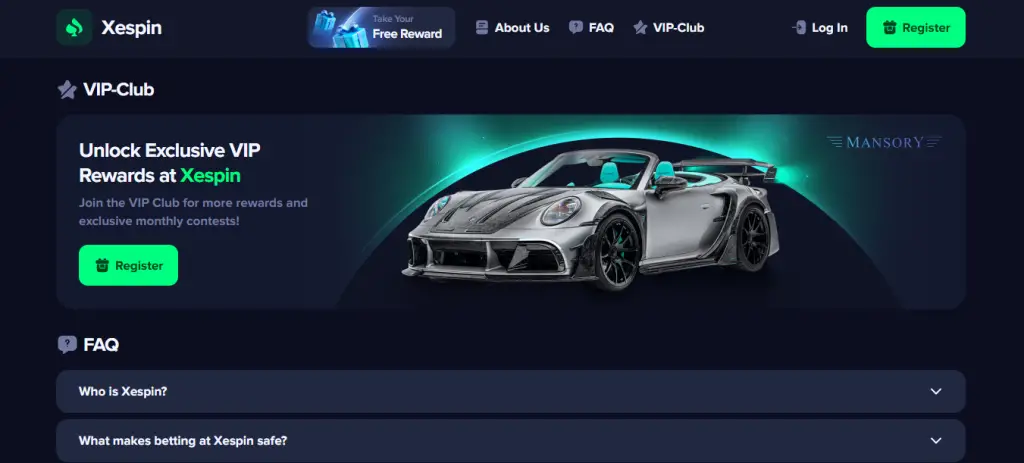Click the Take Your Free Reward banner

(381, 27)
